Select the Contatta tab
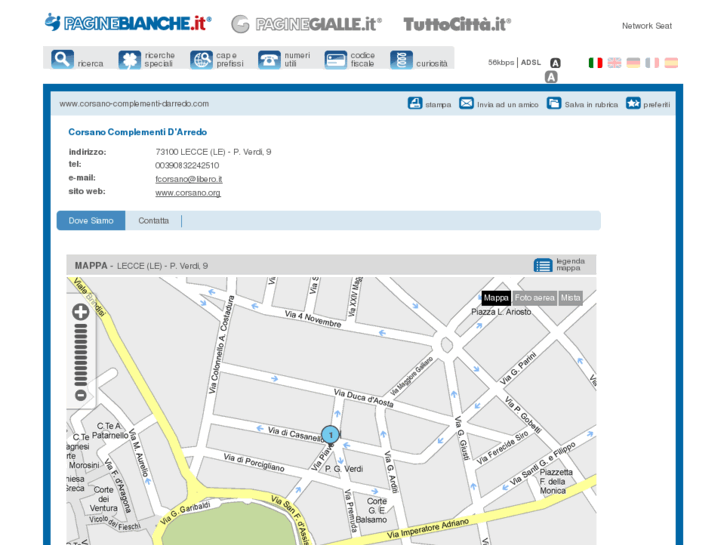This screenshot has height=545, width=727. click(x=153, y=220)
